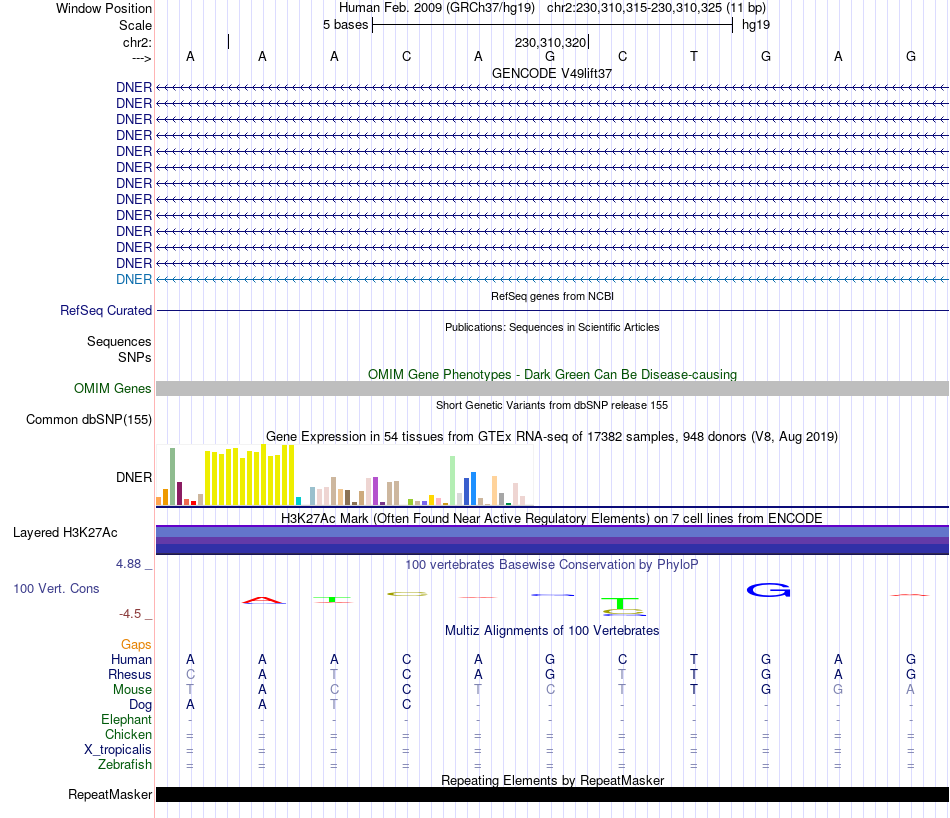Image resolution: width=950 pixels, height=818 pixels.
Task: Click the DNER label beside GTEx chart
Action: (134, 477)
